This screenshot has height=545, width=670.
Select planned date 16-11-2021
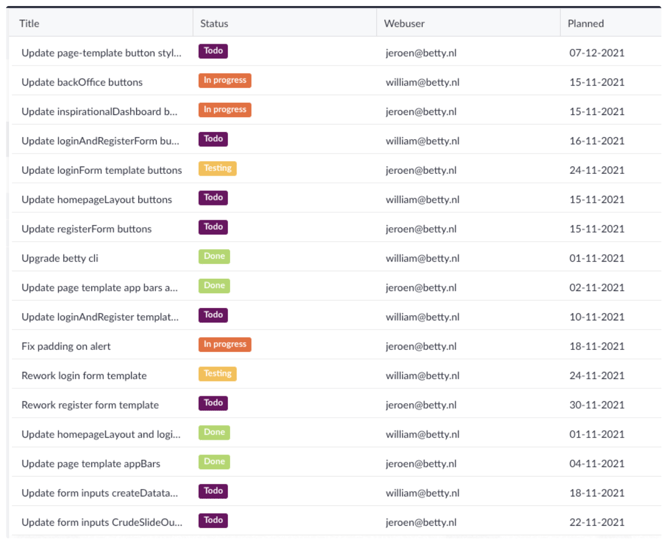(x=597, y=141)
